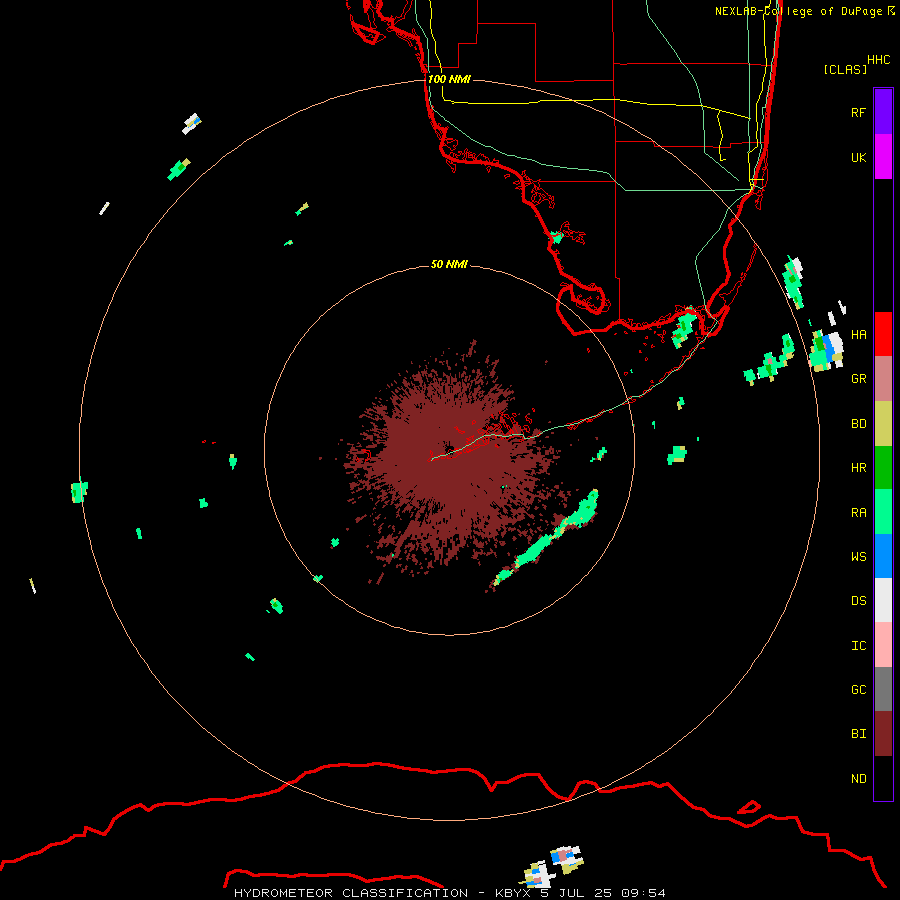Image resolution: width=900 pixels, height=900 pixels.
Task: Click the 'WS' legend label
Action: click(x=858, y=556)
